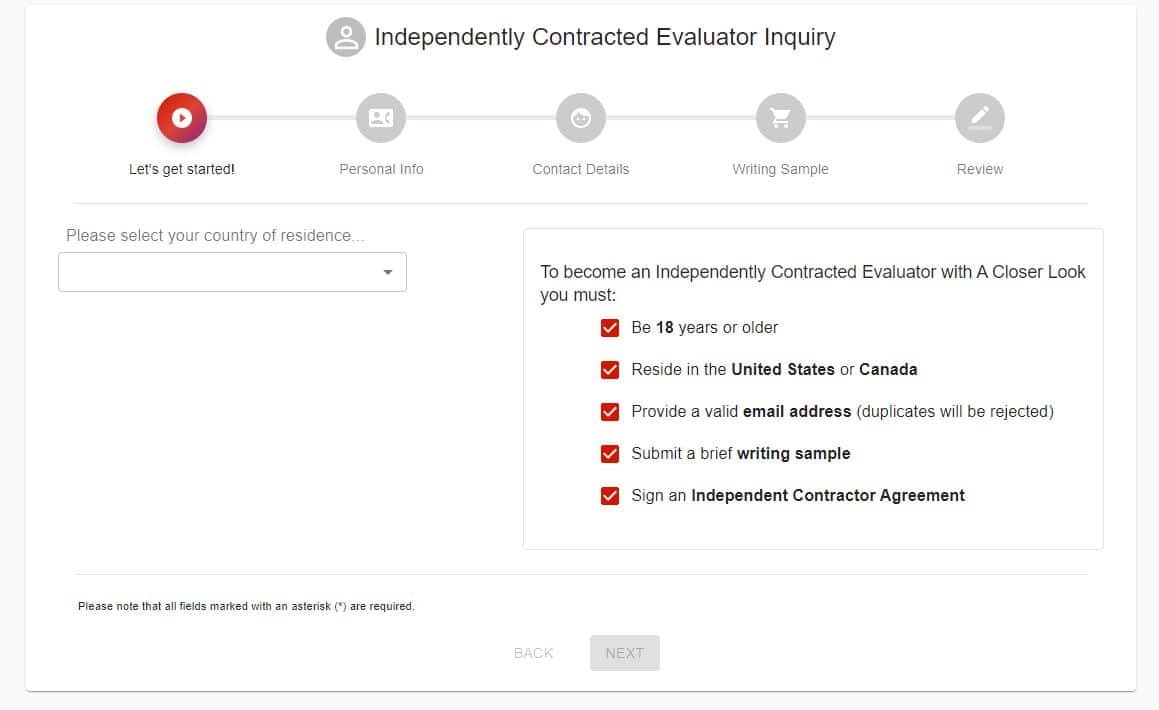Viewport: 1159px width, 710px height.
Task: Click the Review pencil step icon
Action: 980,118
